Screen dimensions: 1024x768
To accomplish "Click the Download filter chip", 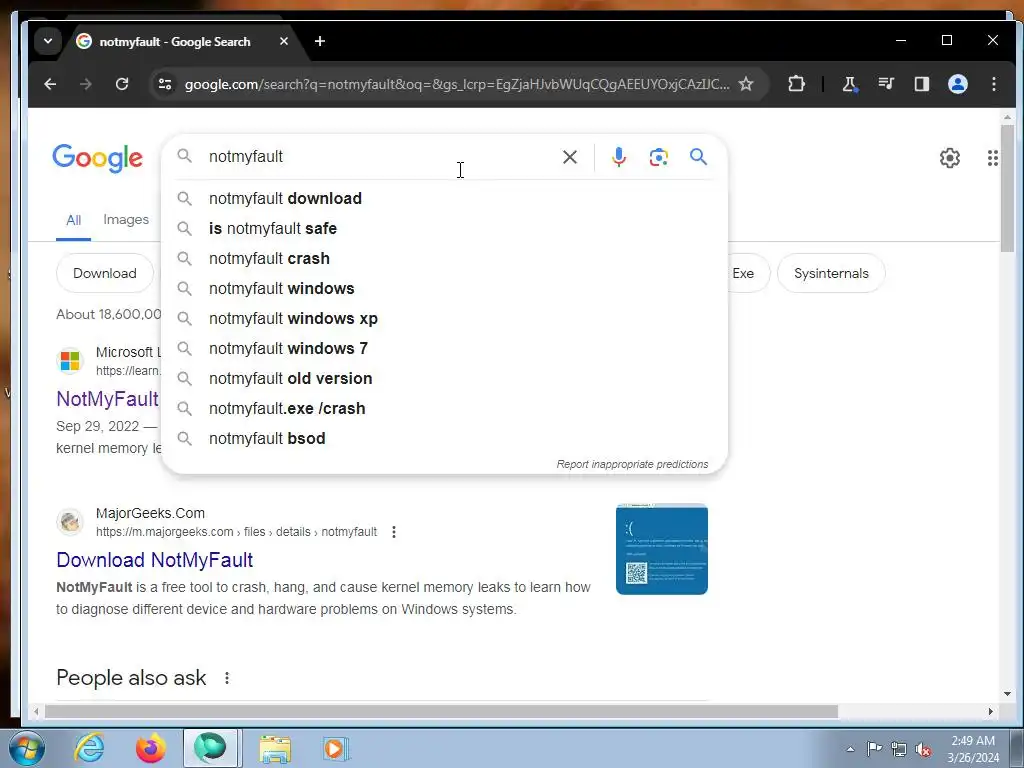I will point(104,273).
